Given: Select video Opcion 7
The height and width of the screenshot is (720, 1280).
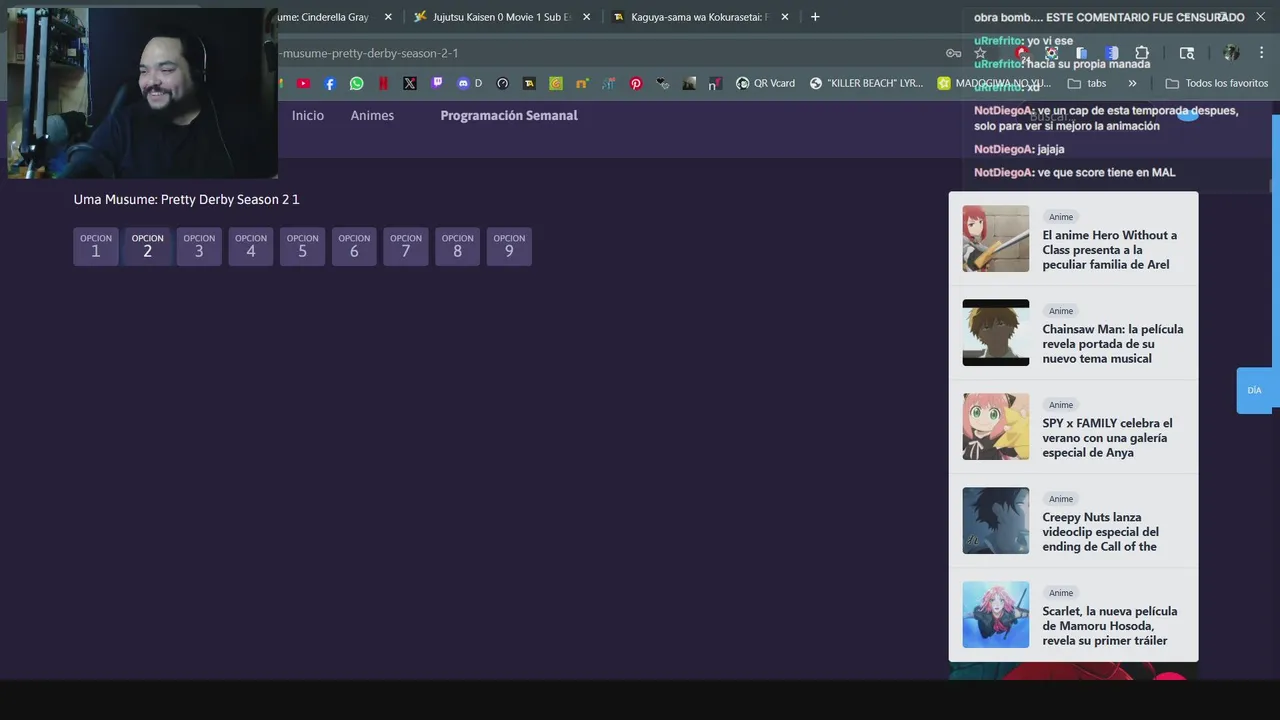Looking at the screenshot, I should pos(406,247).
